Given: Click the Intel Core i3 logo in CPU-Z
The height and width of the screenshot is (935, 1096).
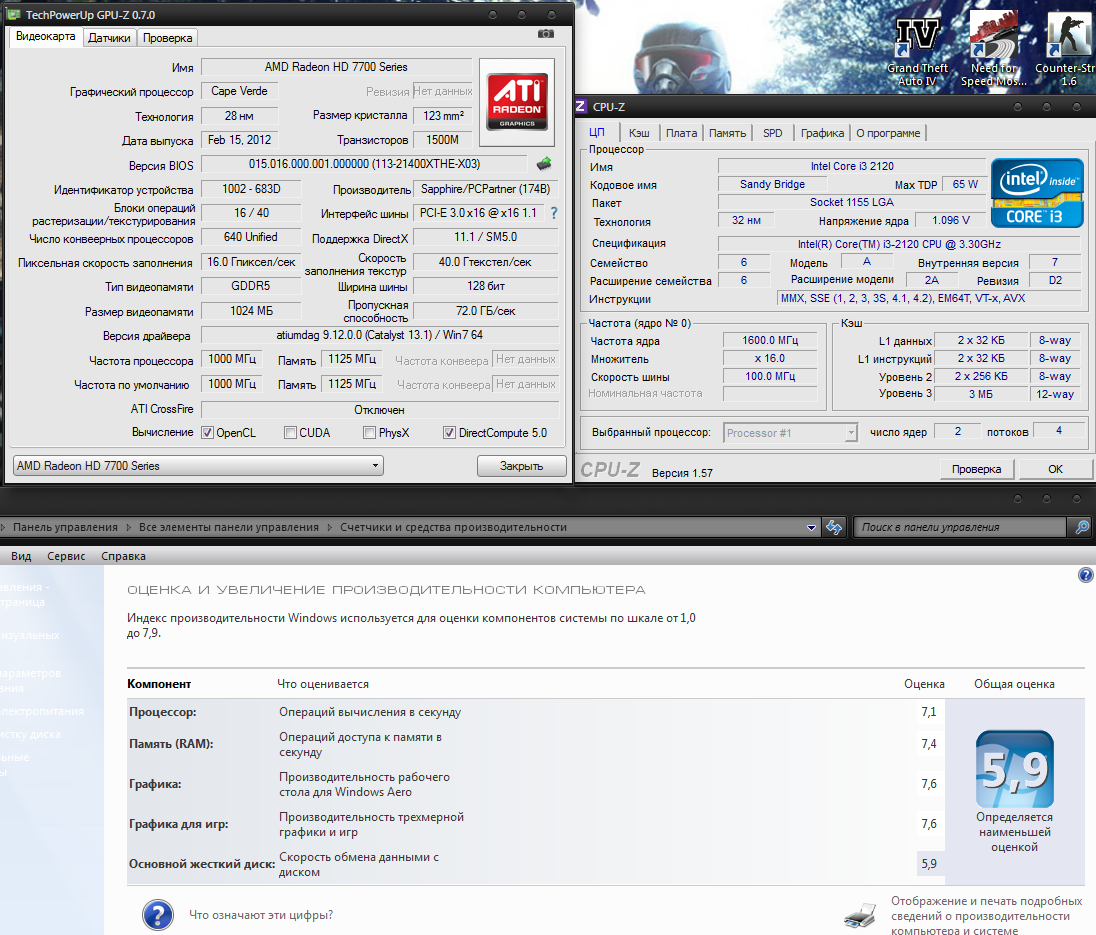Looking at the screenshot, I should click(x=1037, y=193).
